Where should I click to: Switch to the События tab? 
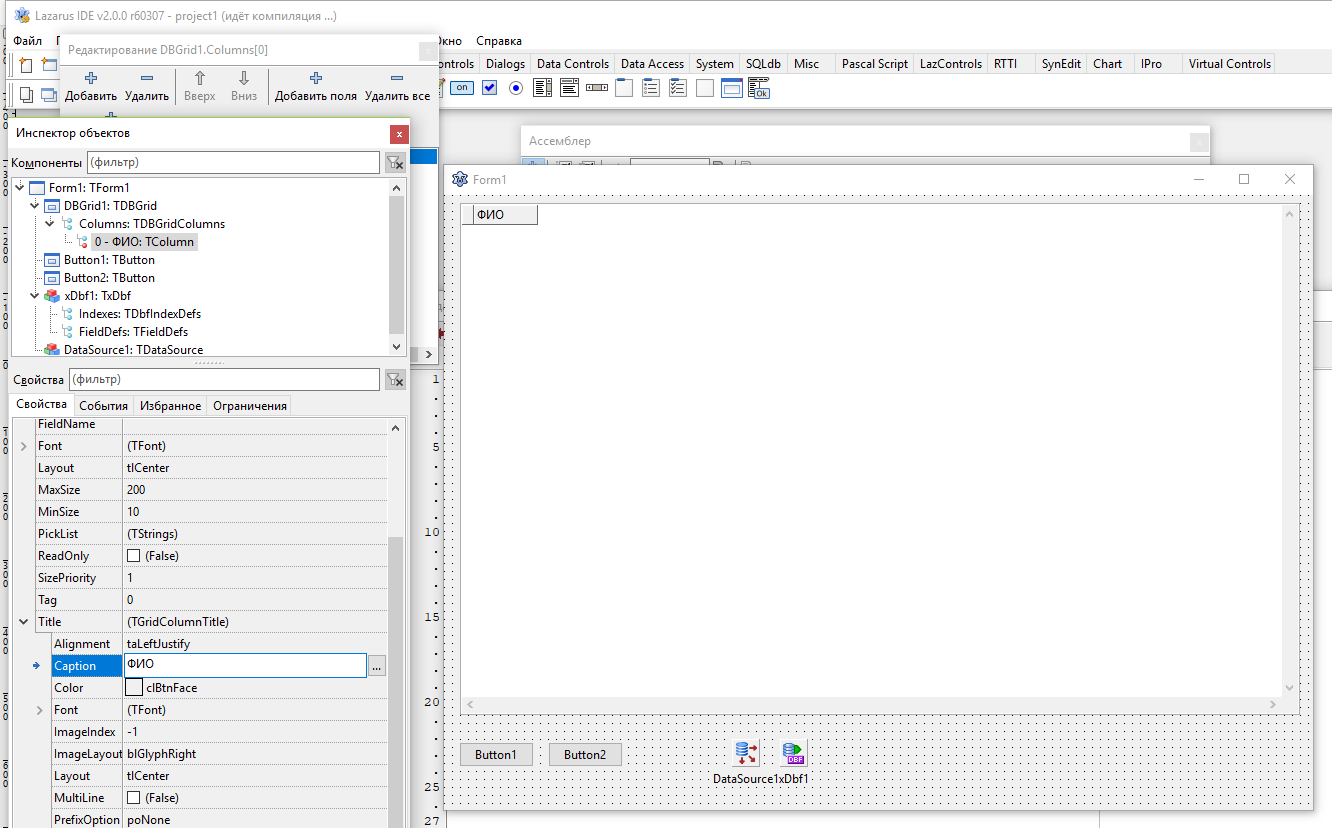tap(103, 405)
